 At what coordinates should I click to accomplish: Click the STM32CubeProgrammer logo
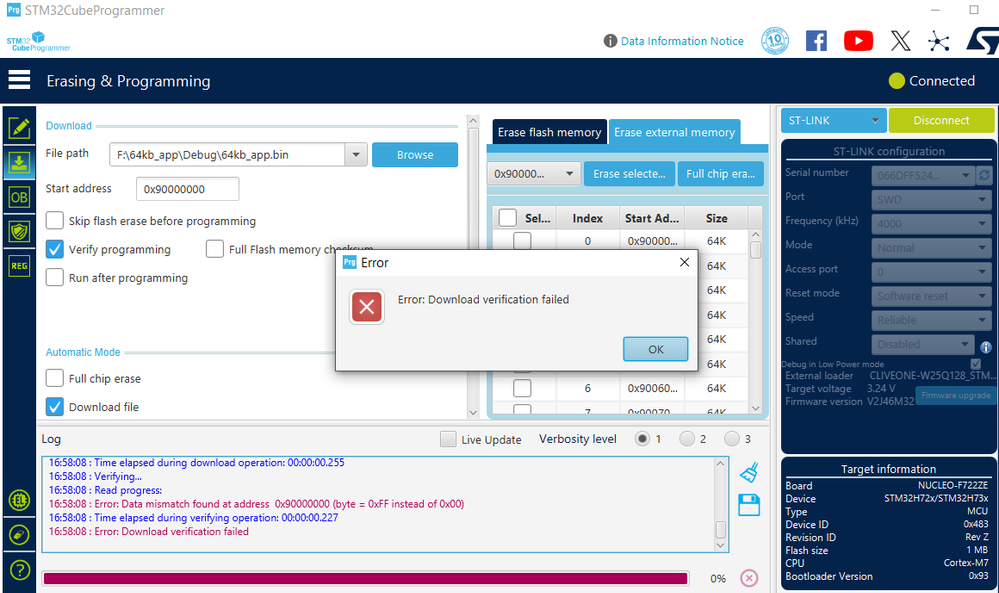tap(38, 41)
